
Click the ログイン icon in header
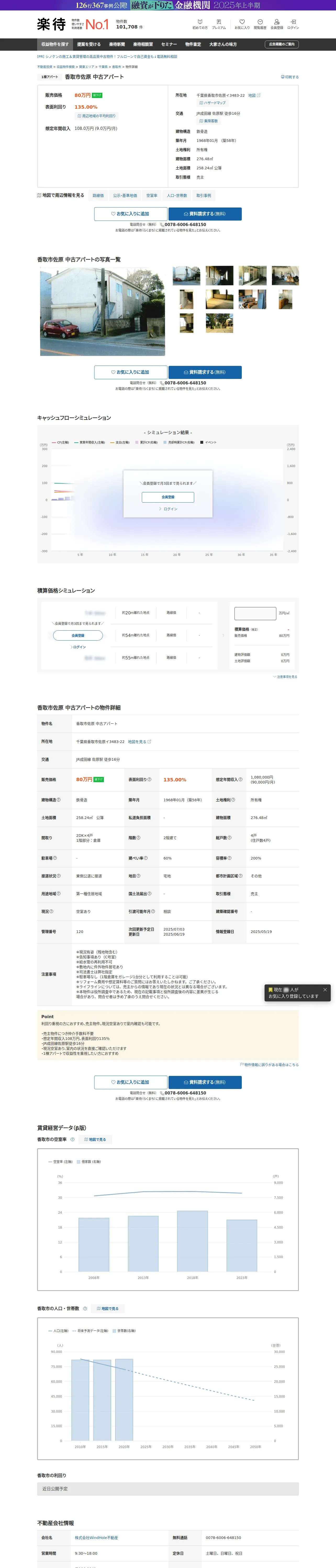(293, 24)
